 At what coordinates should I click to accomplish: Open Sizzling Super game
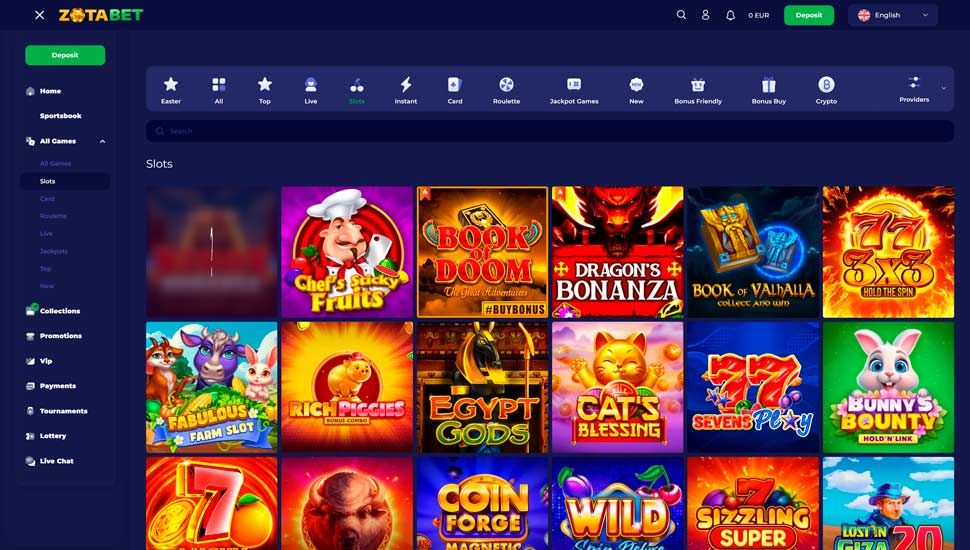coord(753,504)
